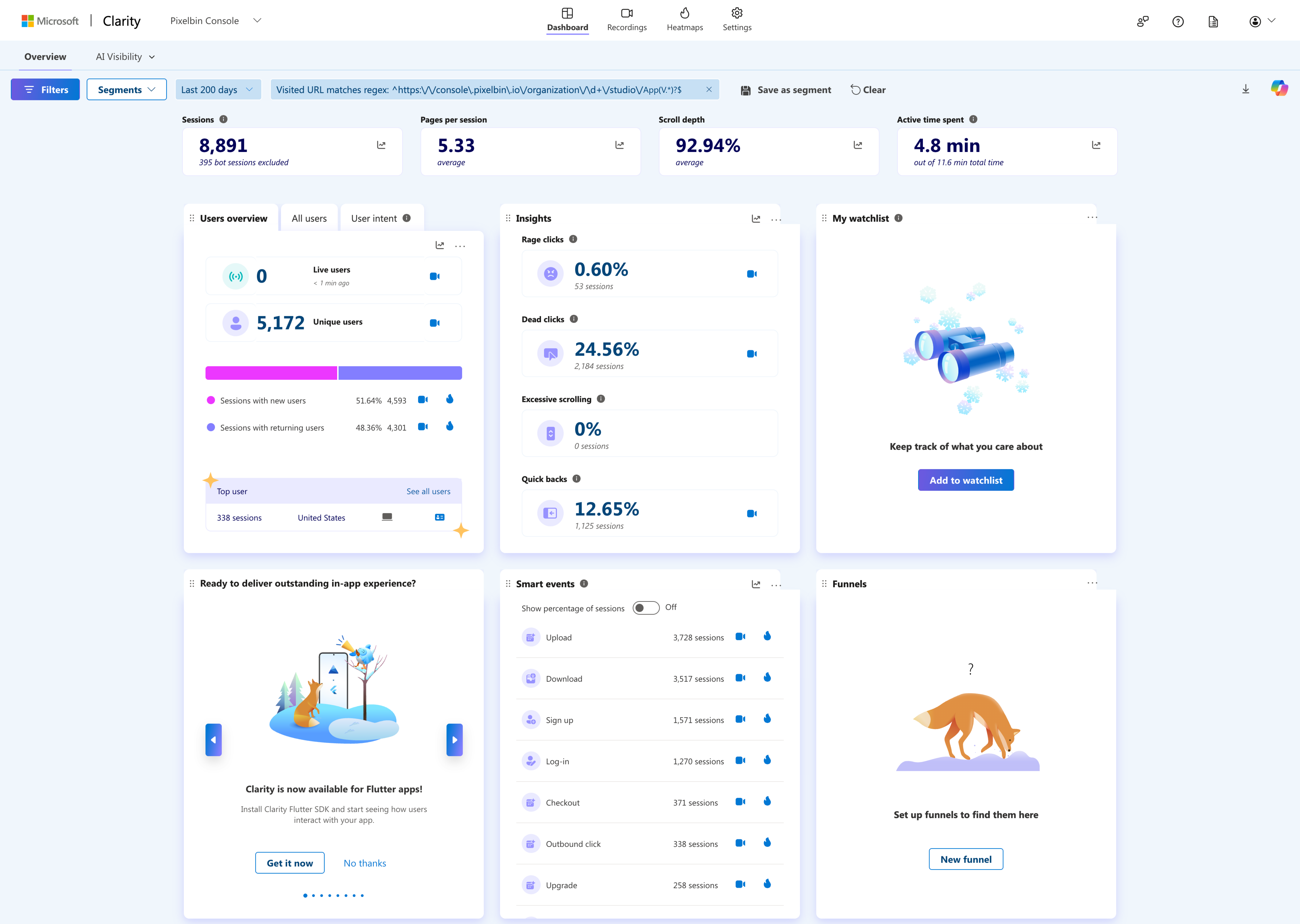Viewport: 1300px width, 924px height.
Task: Open trend chart for Active time spent
Action: coord(1096,145)
